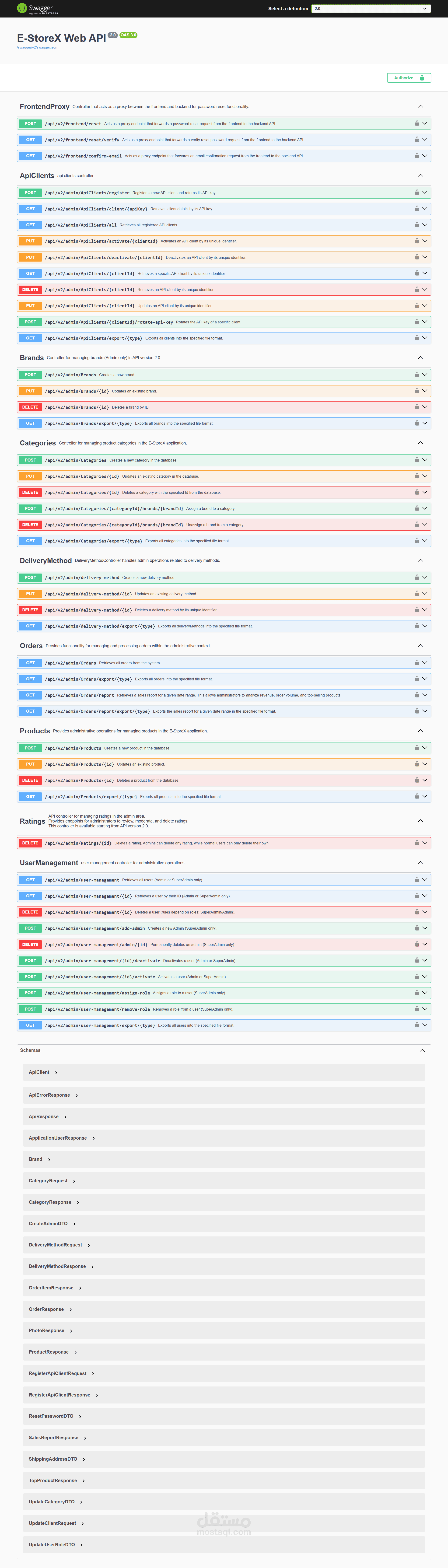Click the Orders section heading

[31, 646]
